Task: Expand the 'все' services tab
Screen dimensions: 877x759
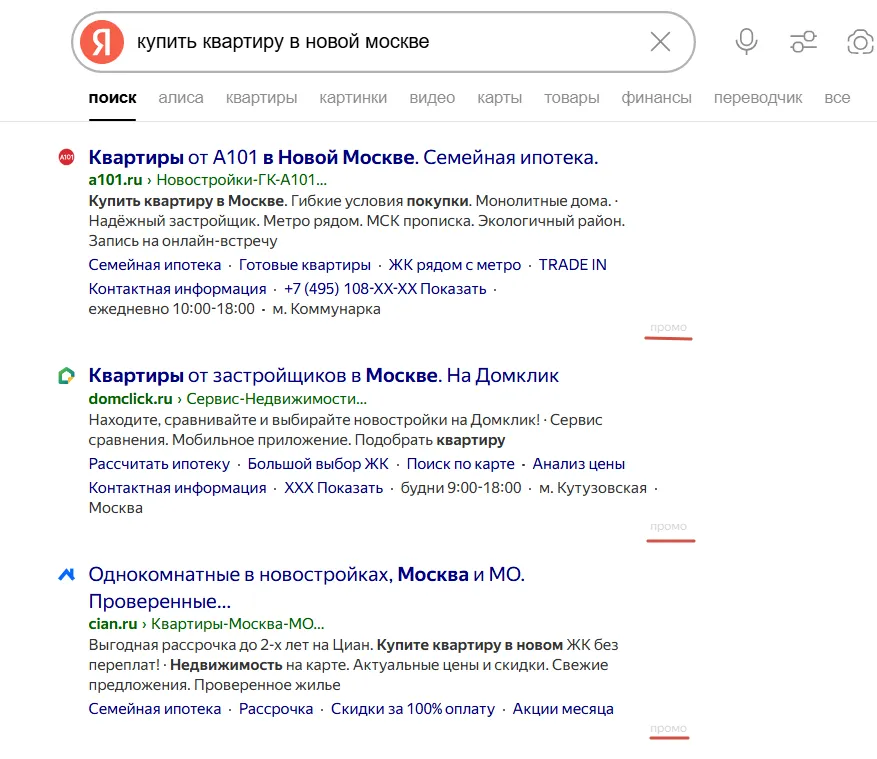Action: pyautogui.click(x=837, y=97)
